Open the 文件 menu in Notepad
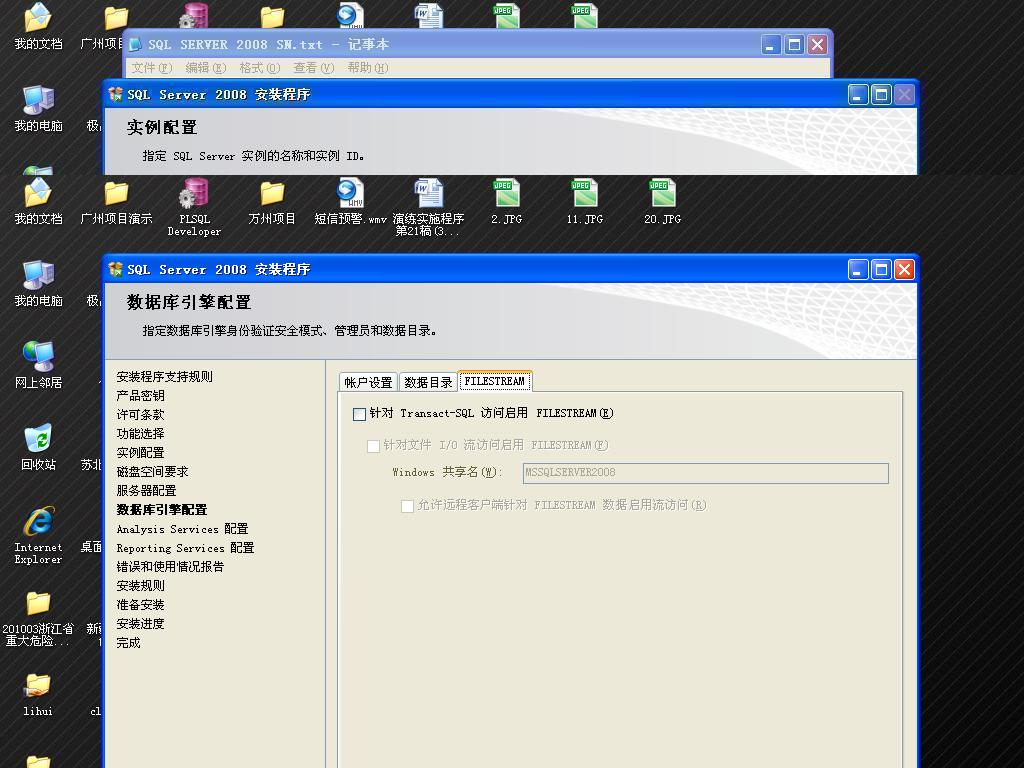 pos(151,68)
